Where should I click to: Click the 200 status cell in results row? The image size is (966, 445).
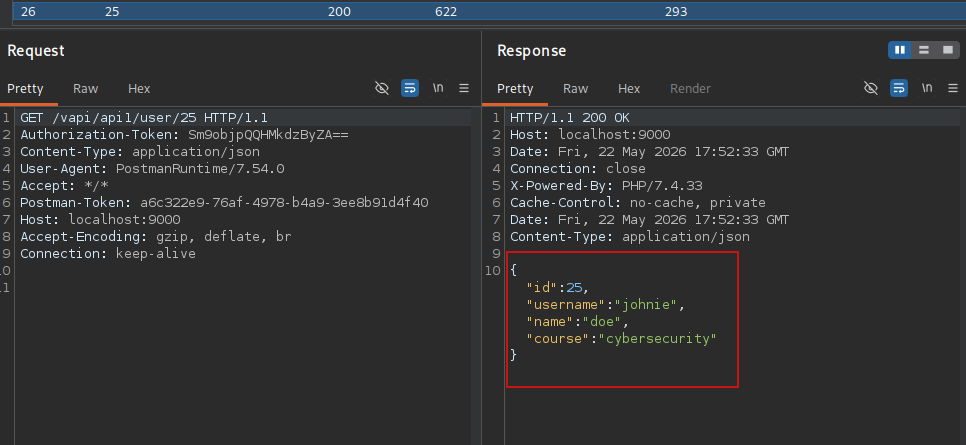(x=339, y=12)
